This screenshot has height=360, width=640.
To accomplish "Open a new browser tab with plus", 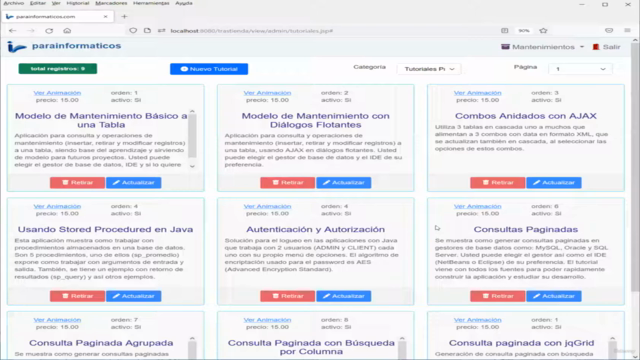I will [x=124, y=17].
